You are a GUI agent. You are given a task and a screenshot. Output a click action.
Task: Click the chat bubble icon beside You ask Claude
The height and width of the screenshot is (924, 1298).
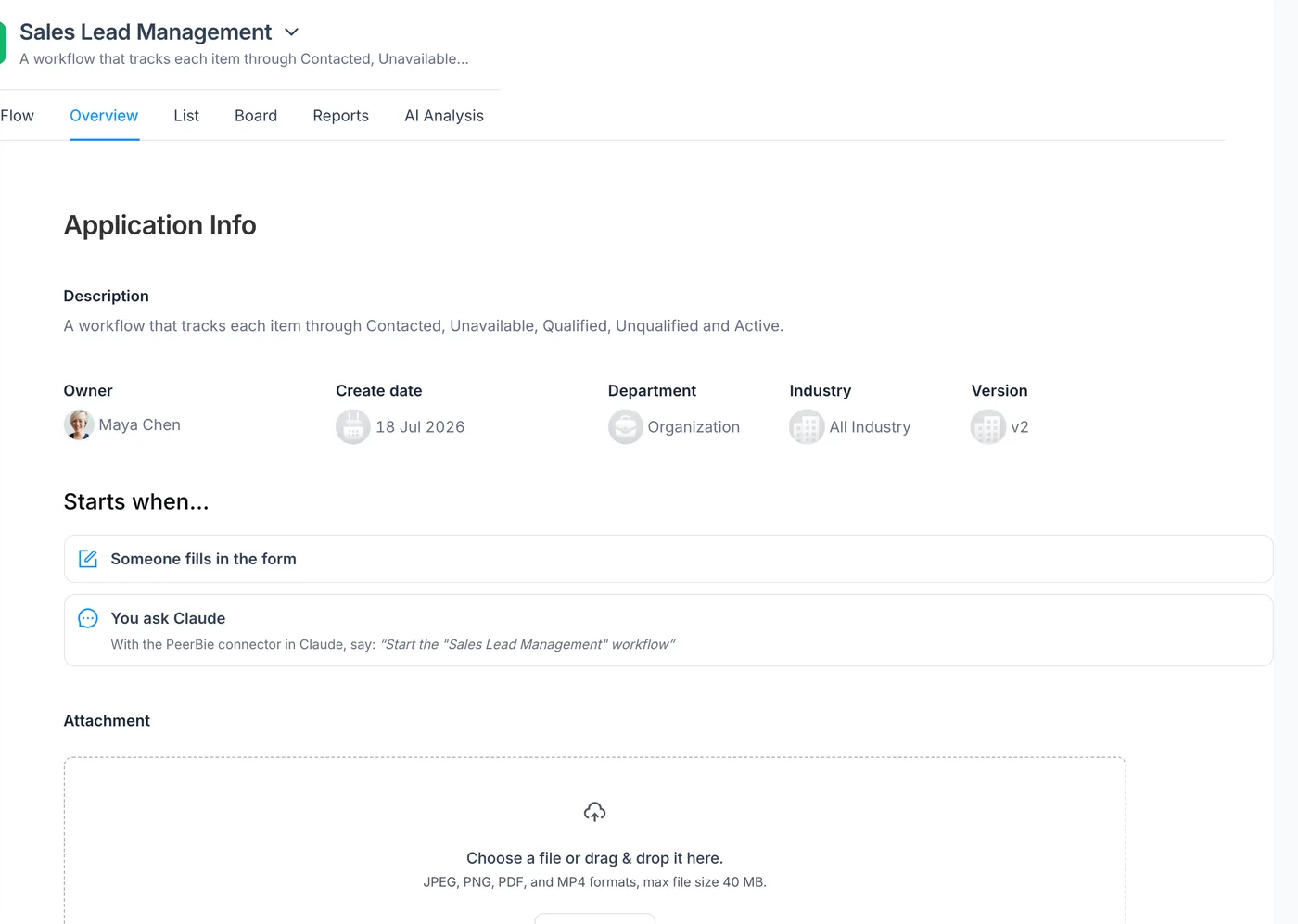pyautogui.click(x=88, y=618)
